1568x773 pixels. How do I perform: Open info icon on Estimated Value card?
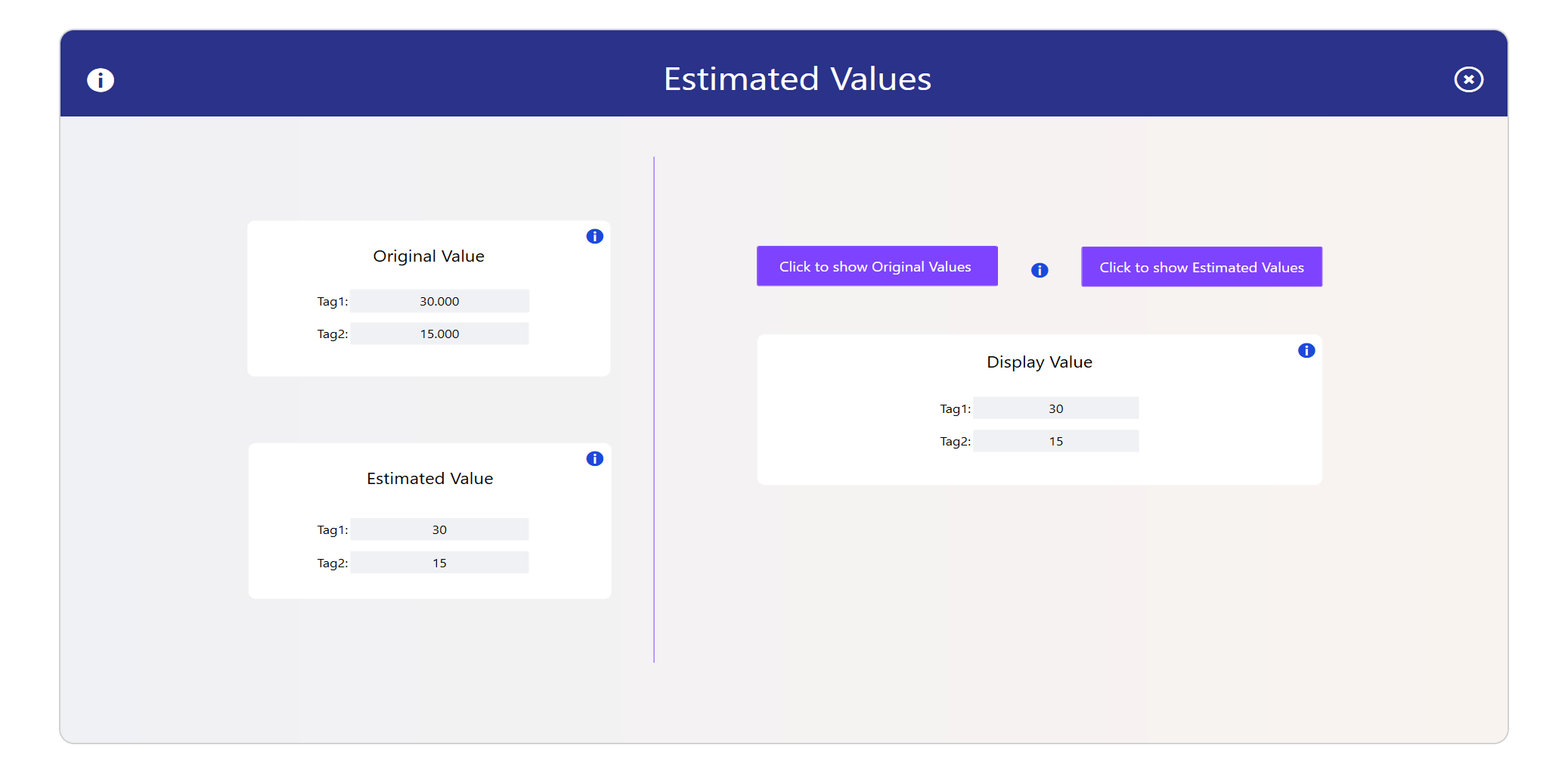click(595, 459)
